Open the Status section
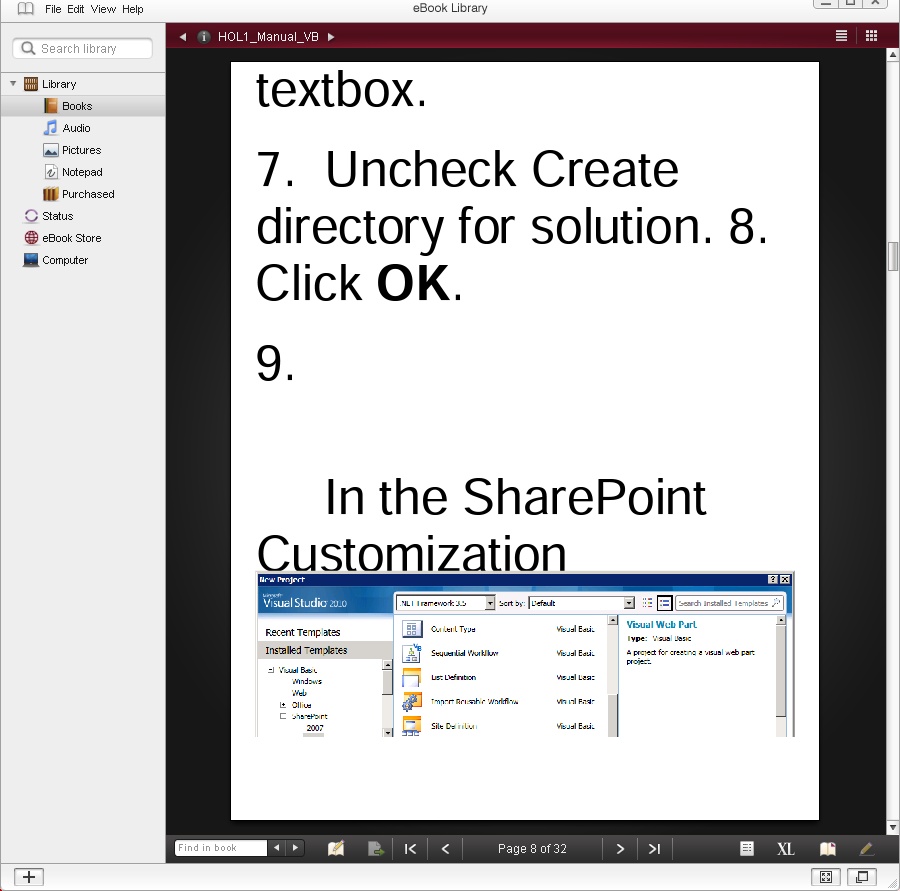Image resolution: width=900 pixels, height=891 pixels. pos(57,216)
